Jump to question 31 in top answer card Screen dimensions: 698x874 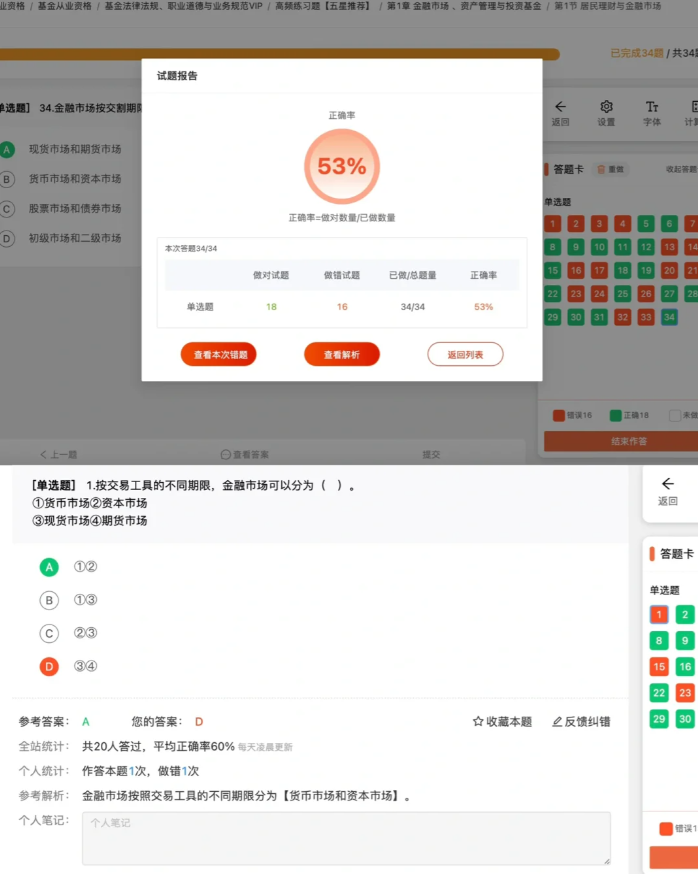point(599,317)
